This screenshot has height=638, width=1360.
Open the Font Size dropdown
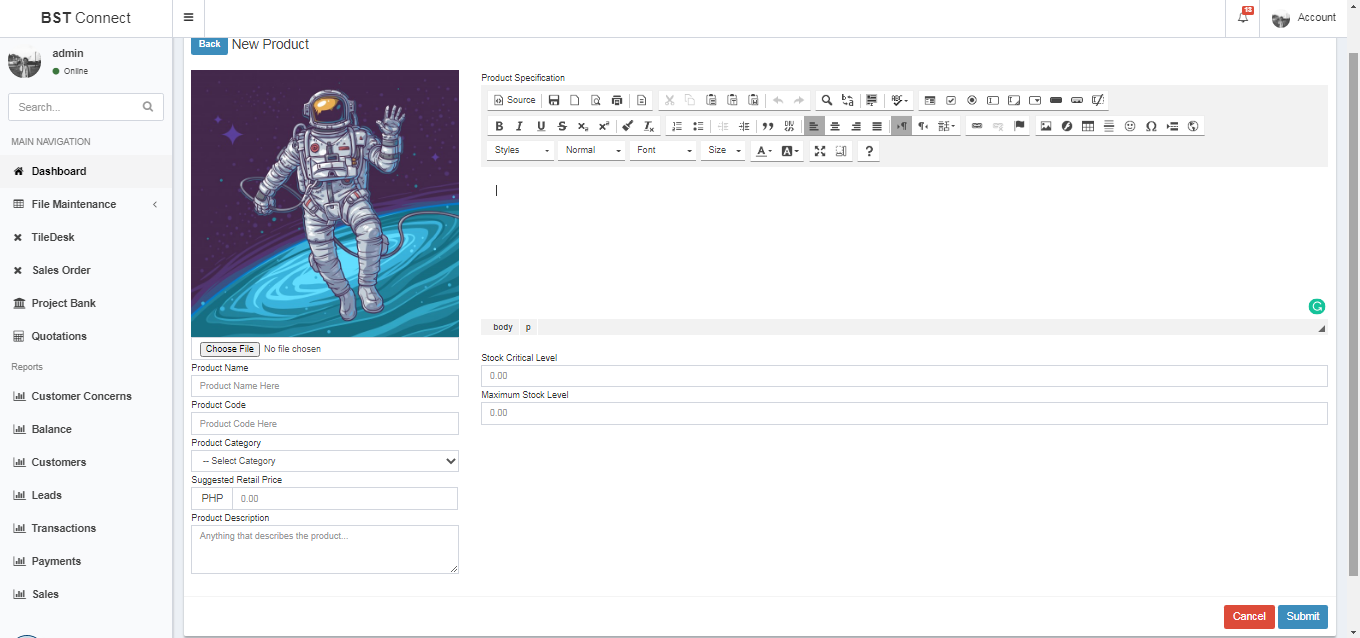[724, 151]
